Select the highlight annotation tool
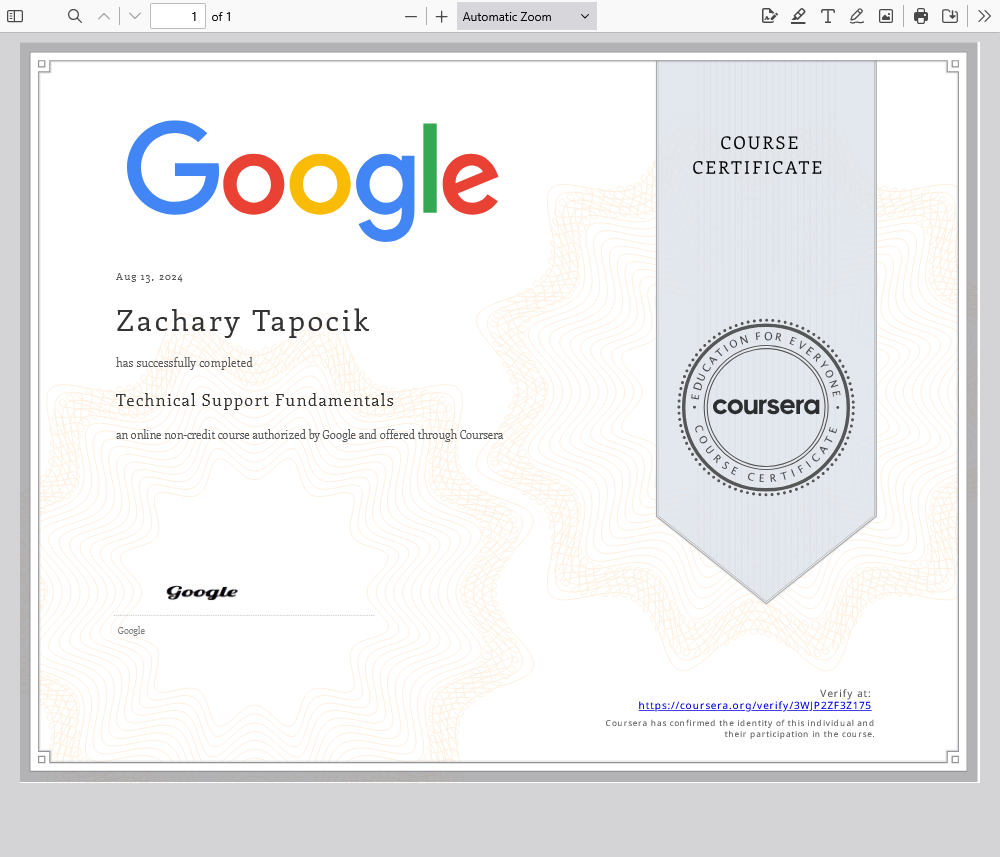 click(798, 16)
